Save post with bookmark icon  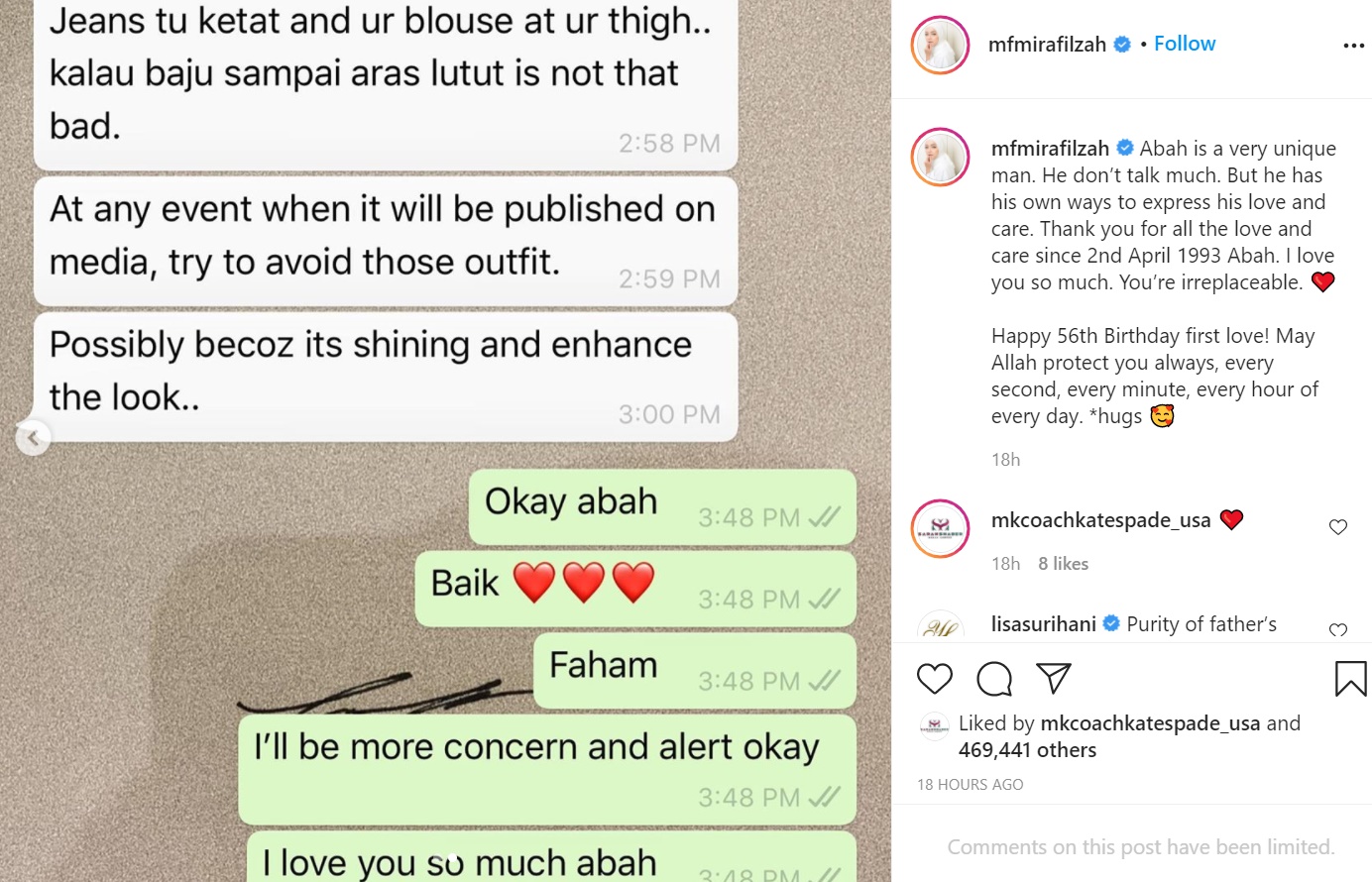point(1350,679)
